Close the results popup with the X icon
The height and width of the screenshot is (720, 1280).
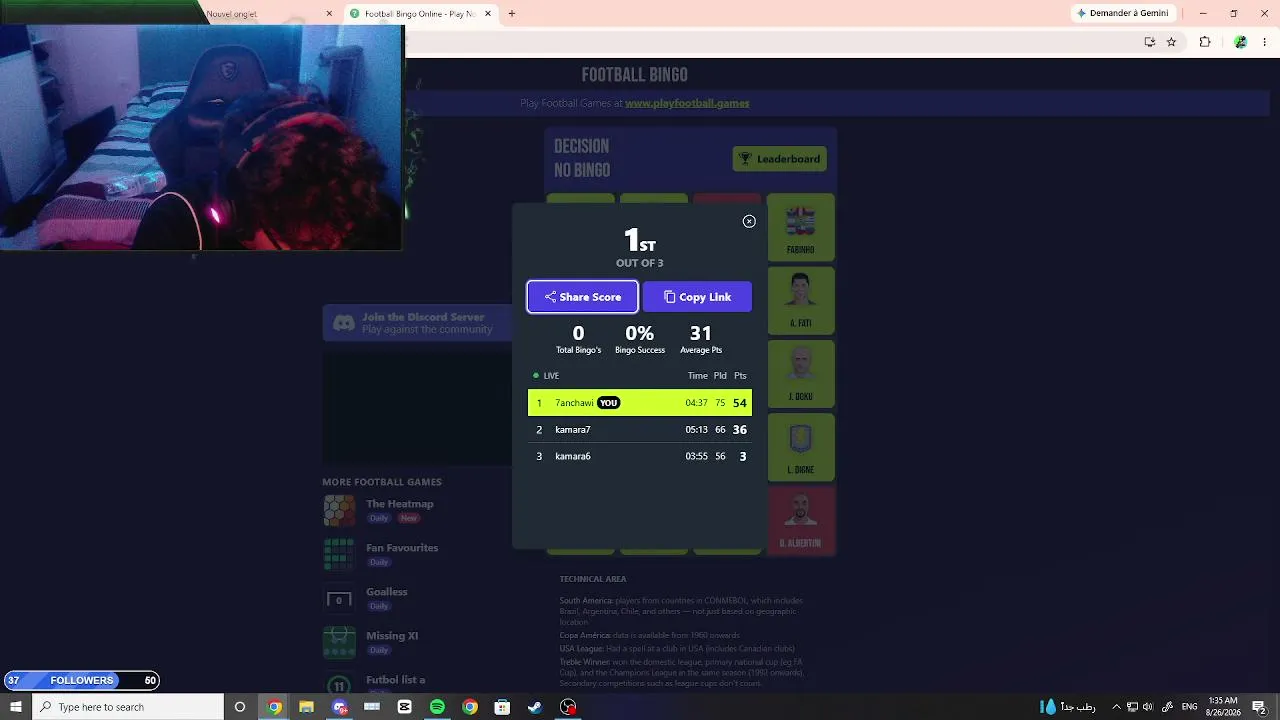click(749, 221)
